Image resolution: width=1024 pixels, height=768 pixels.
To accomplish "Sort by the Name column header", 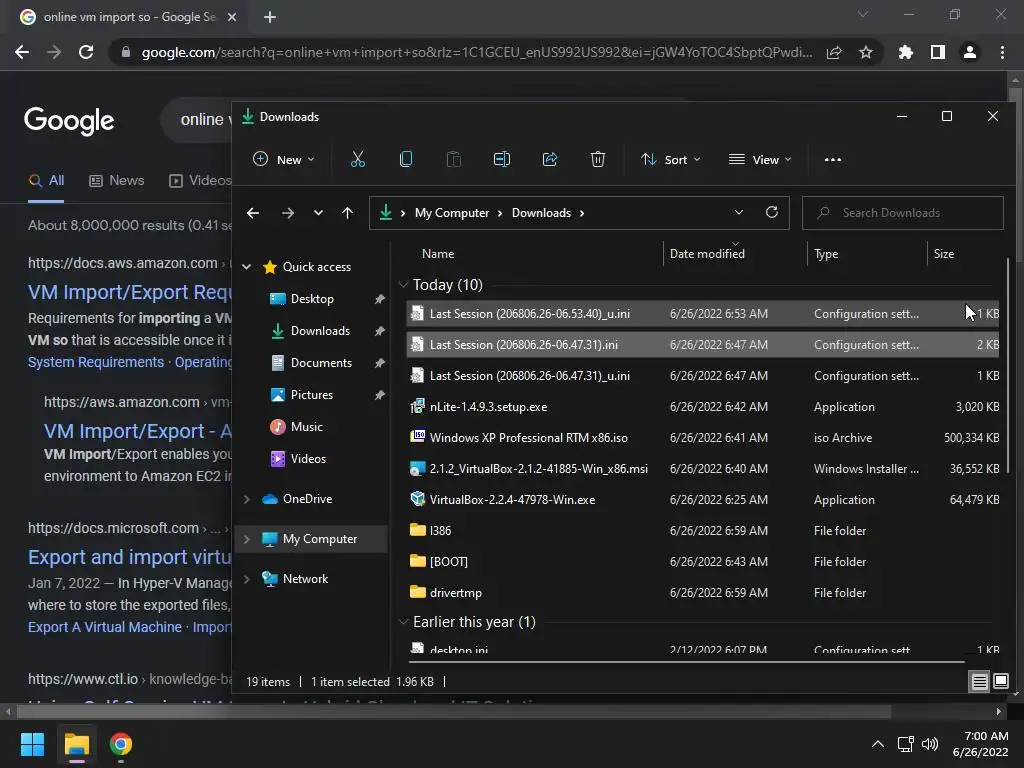I will pos(438,253).
